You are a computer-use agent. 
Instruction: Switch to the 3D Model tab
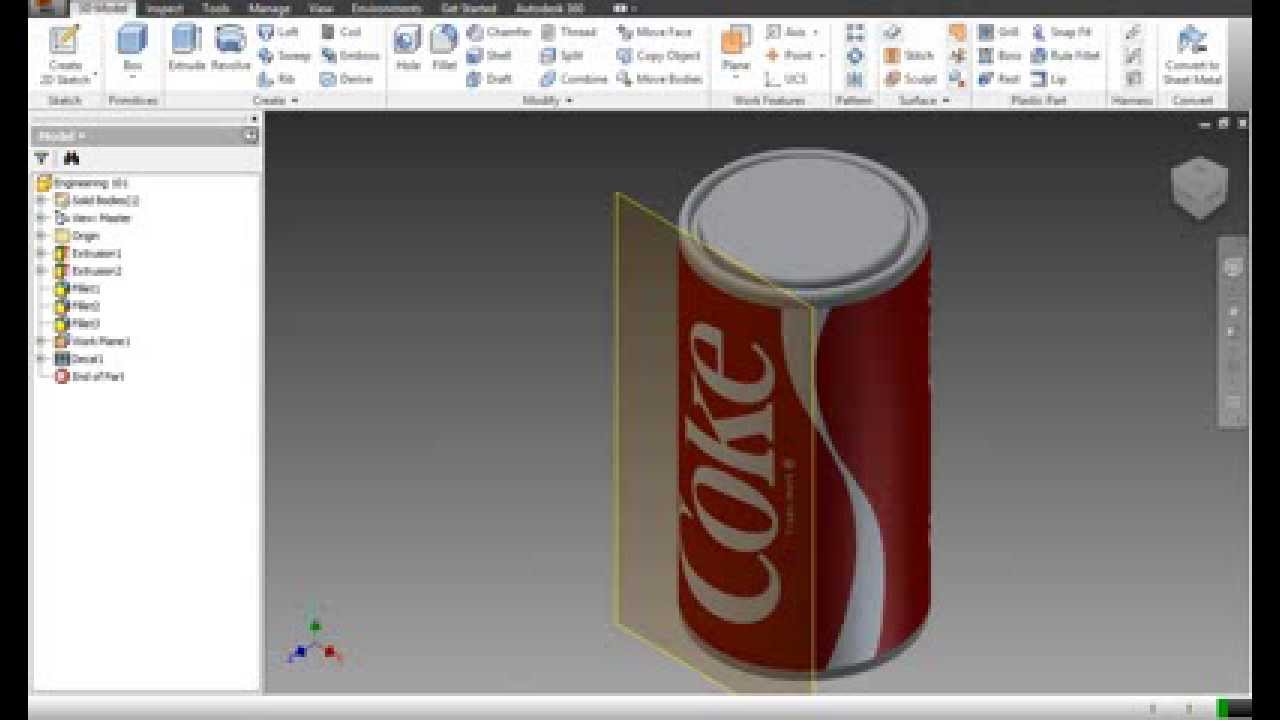pyautogui.click(x=104, y=8)
